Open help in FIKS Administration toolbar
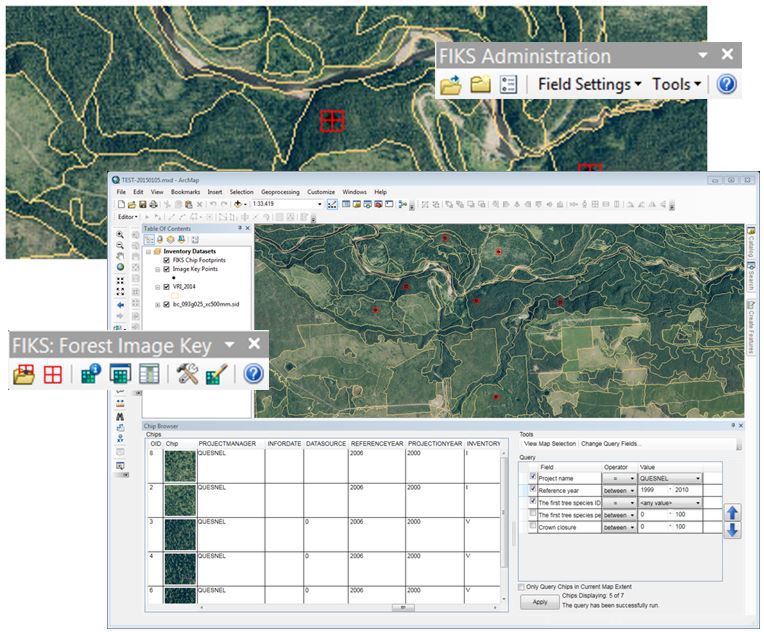The width and height of the screenshot is (764, 632). pyautogui.click(x=726, y=84)
